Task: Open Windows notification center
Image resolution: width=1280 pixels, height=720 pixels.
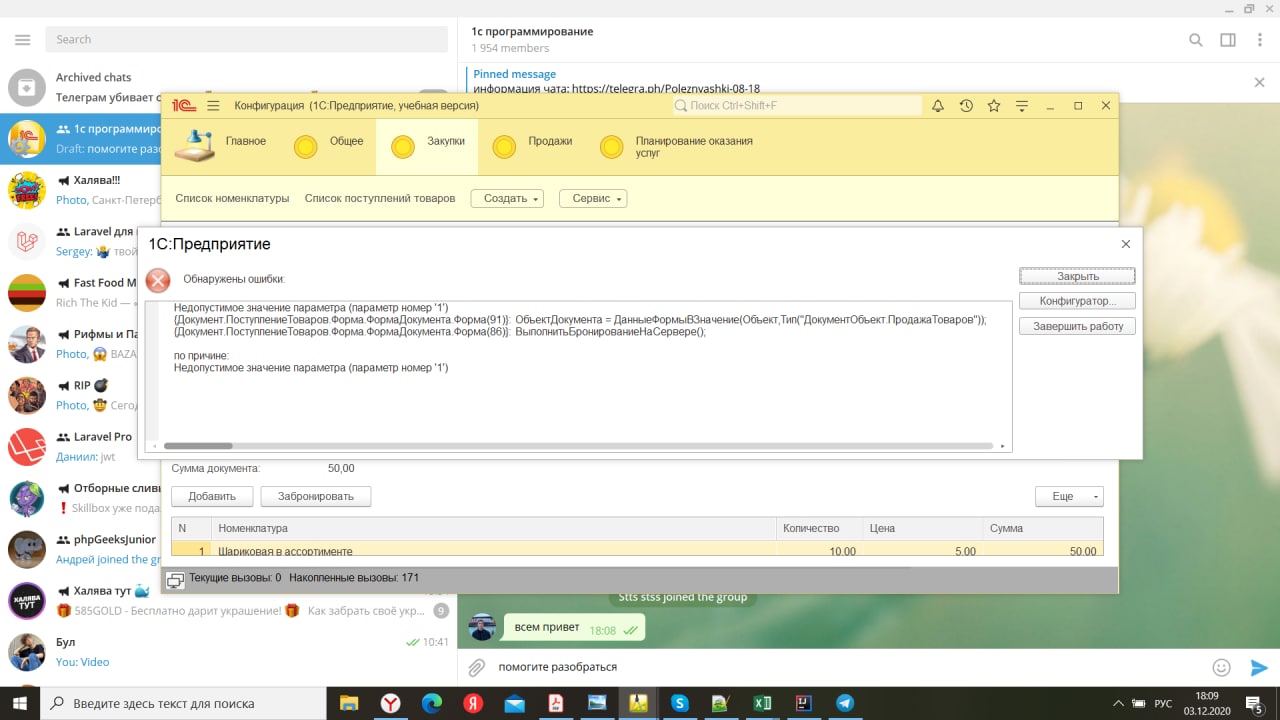Action: 1253,703
